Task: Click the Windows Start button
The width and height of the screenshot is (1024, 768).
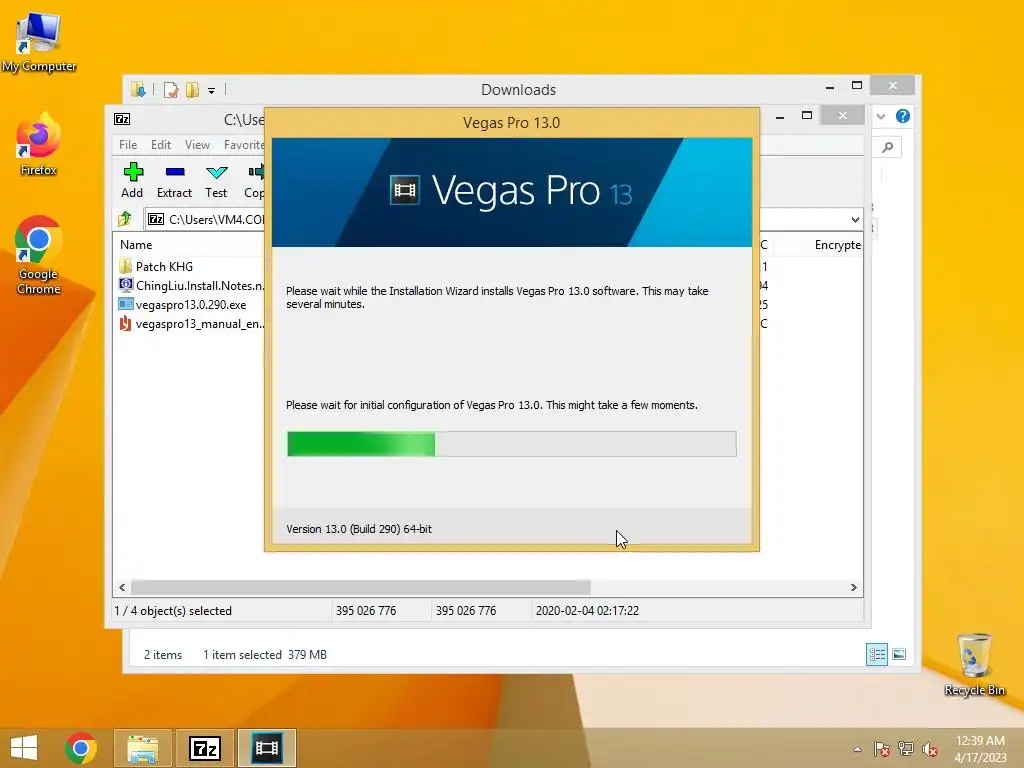Action: (x=24, y=748)
